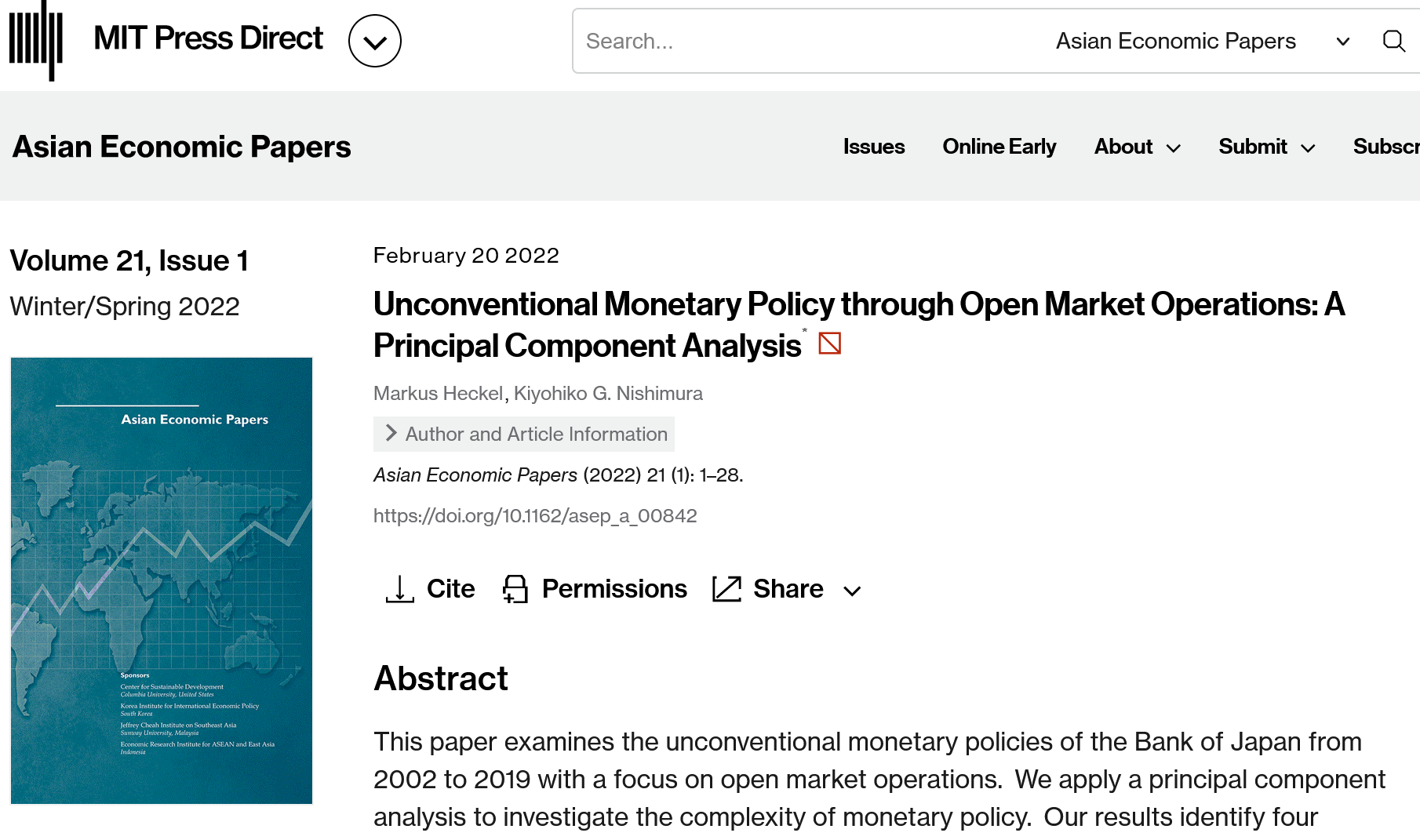
Task: Click the Cite download icon
Action: click(400, 589)
